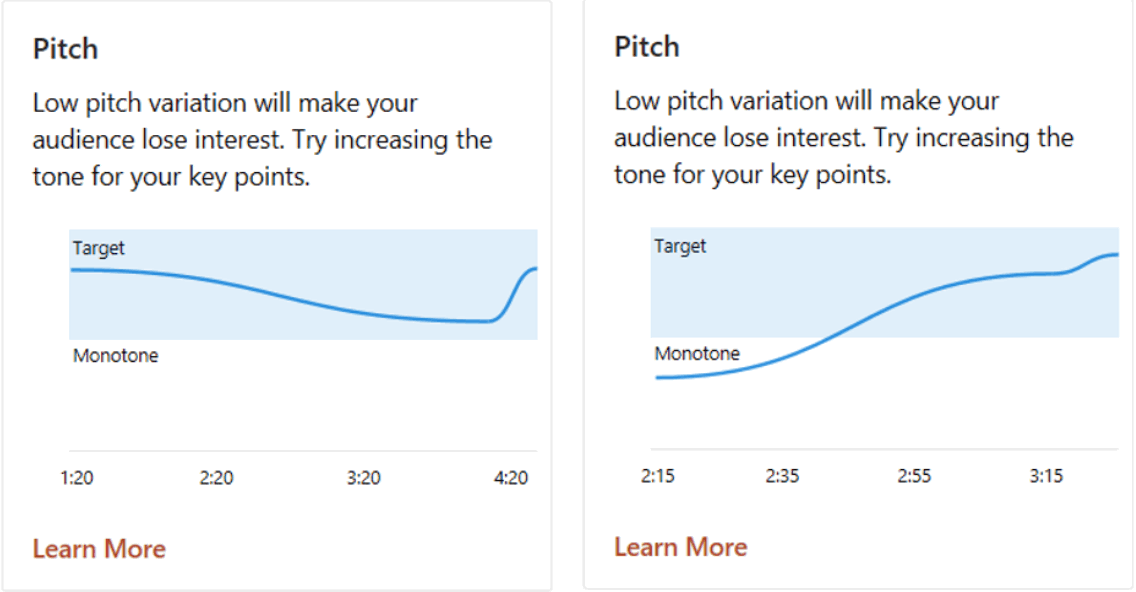This screenshot has height=592, width=1136.
Task: Click the pitch curve's start below Monotone at 2:15
Action: 662,377
